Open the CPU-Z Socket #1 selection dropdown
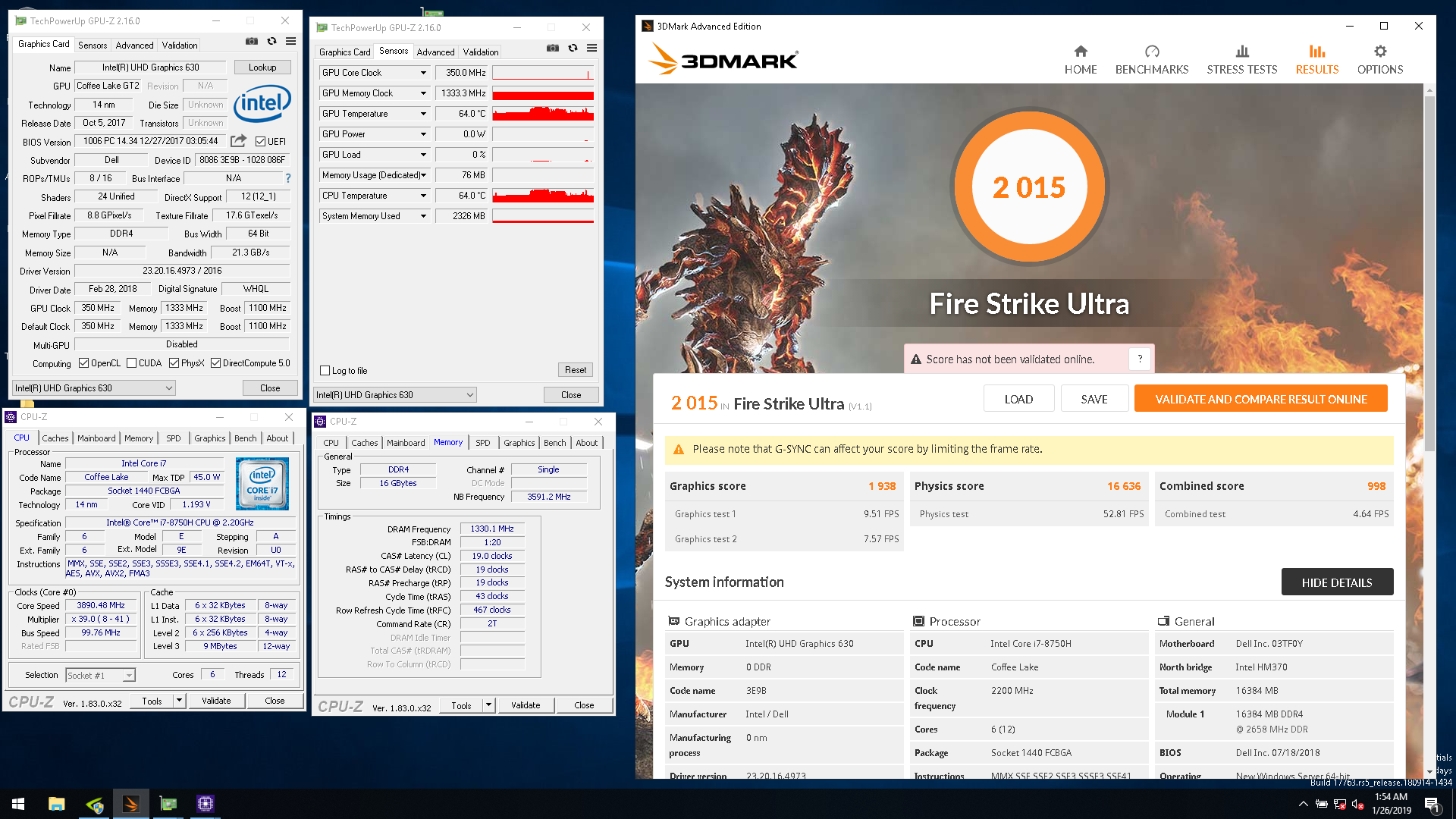Viewport: 1456px width, 819px height. tap(100, 675)
